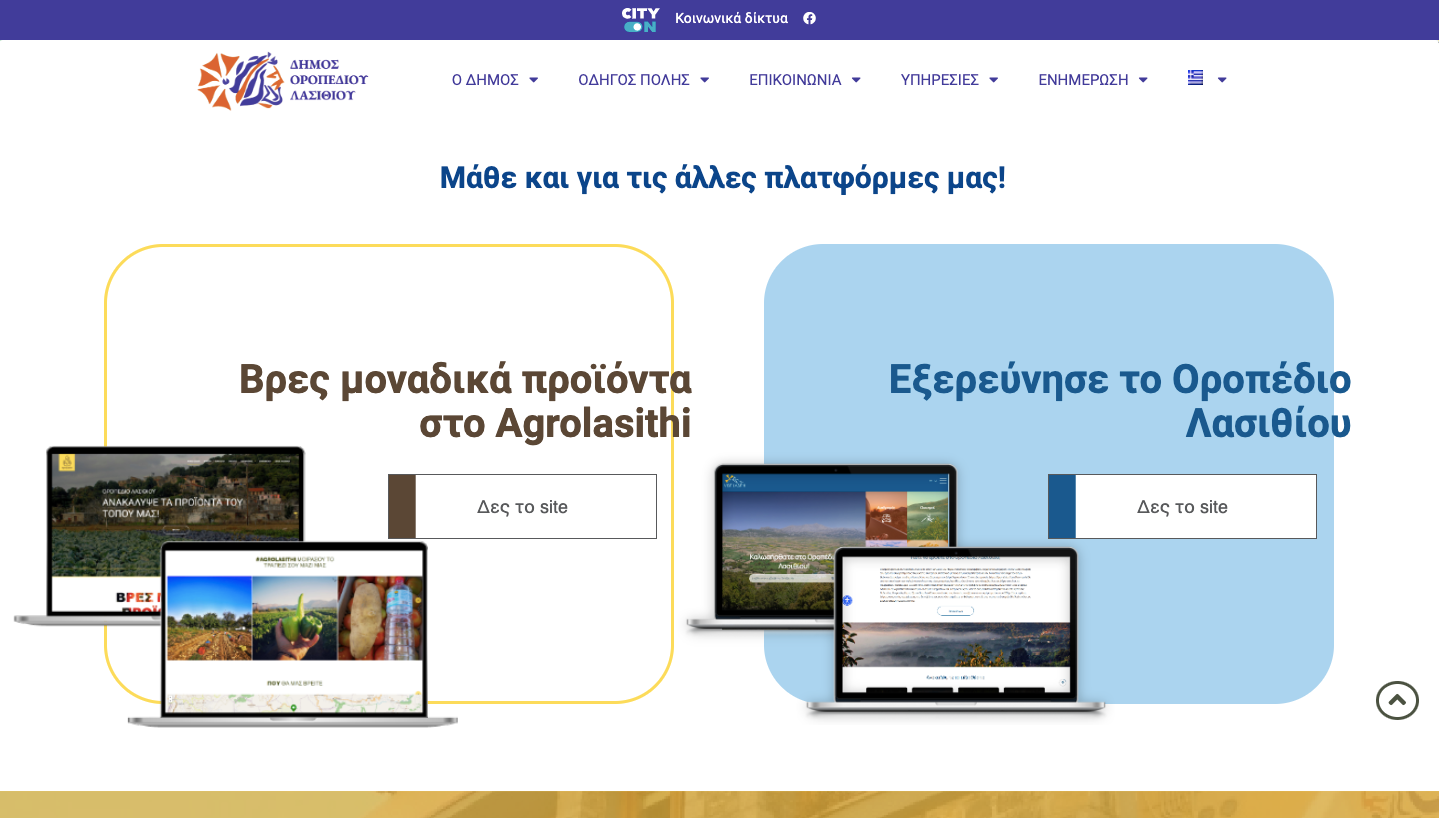Expand the arrow next to ΟΔΗΓΟΣ ΠΟΛΗΣ
The height and width of the screenshot is (818, 1439).
[704, 80]
